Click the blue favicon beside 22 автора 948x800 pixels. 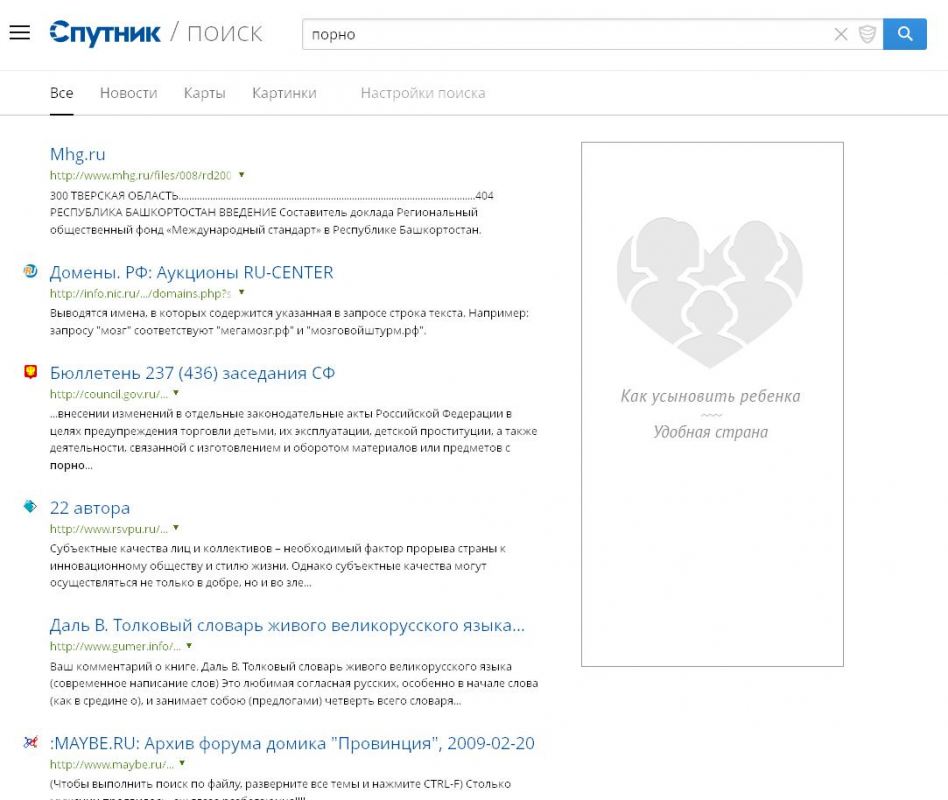[x=30, y=507]
